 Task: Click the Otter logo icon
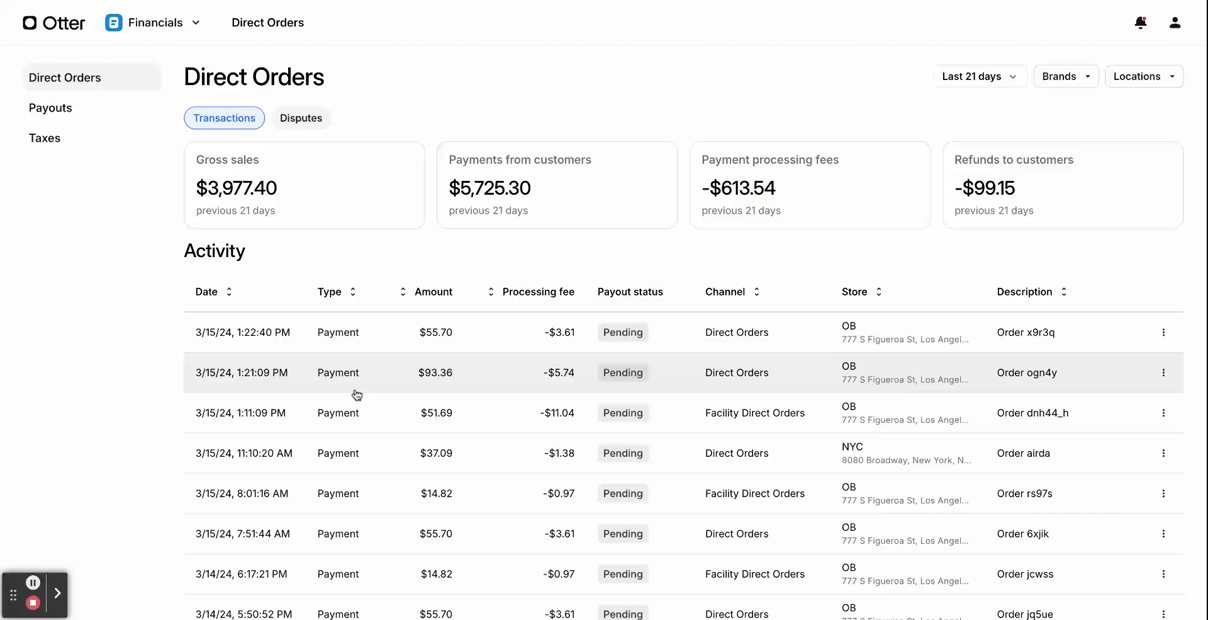(29, 22)
